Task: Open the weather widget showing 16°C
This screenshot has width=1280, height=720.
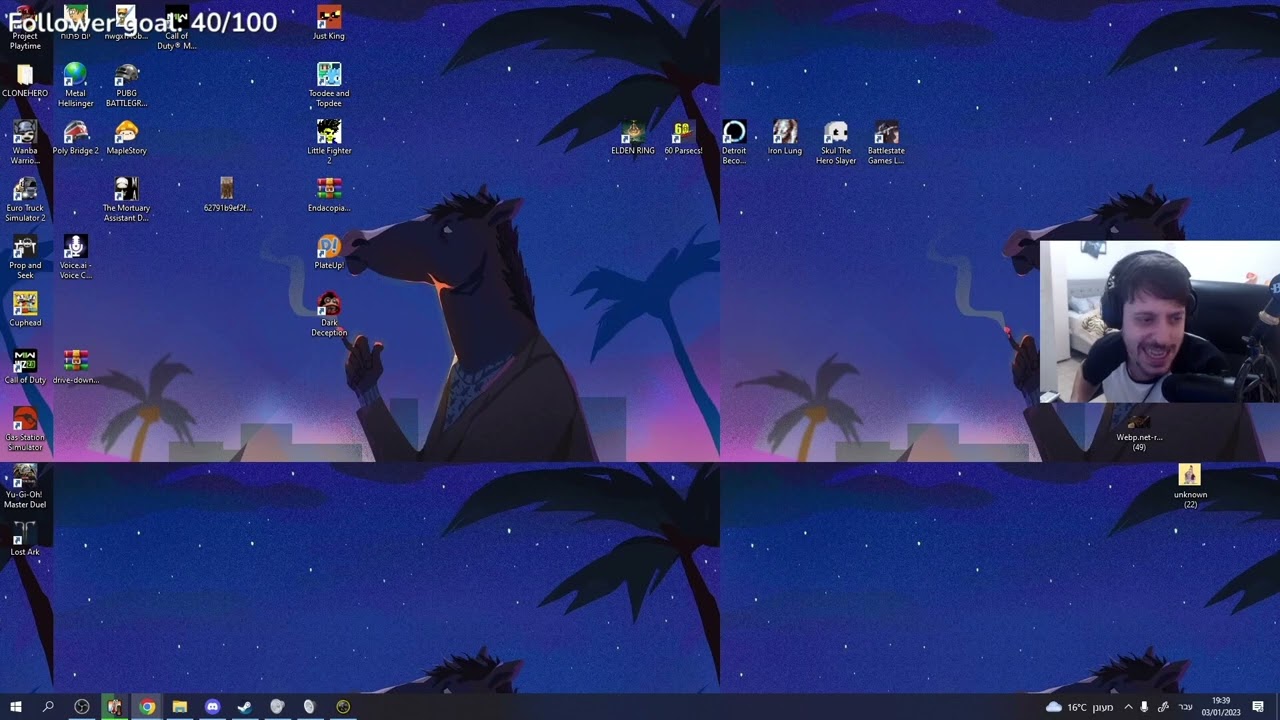Action: pos(1079,707)
